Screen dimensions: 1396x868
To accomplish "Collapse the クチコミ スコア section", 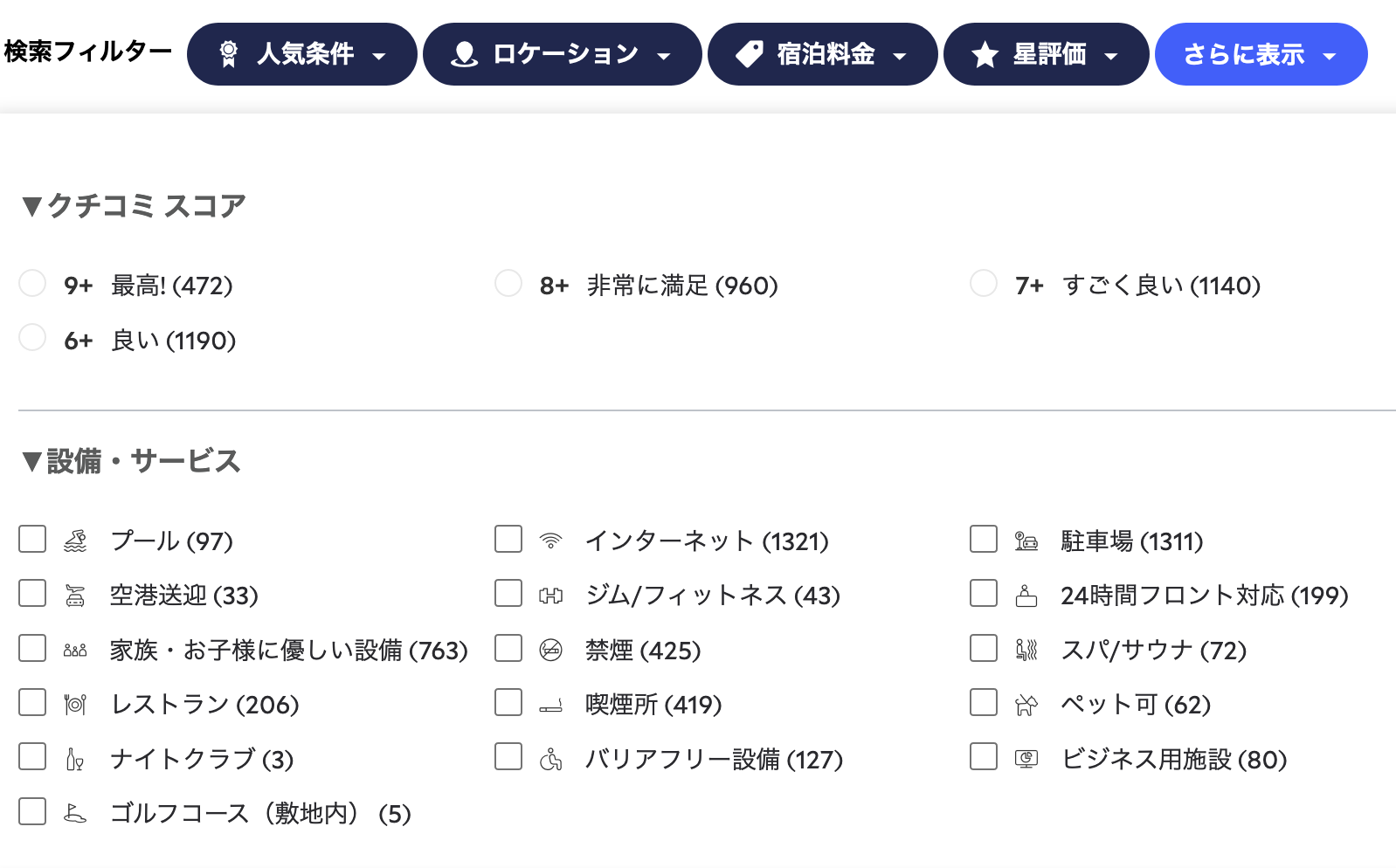I will 134,206.
